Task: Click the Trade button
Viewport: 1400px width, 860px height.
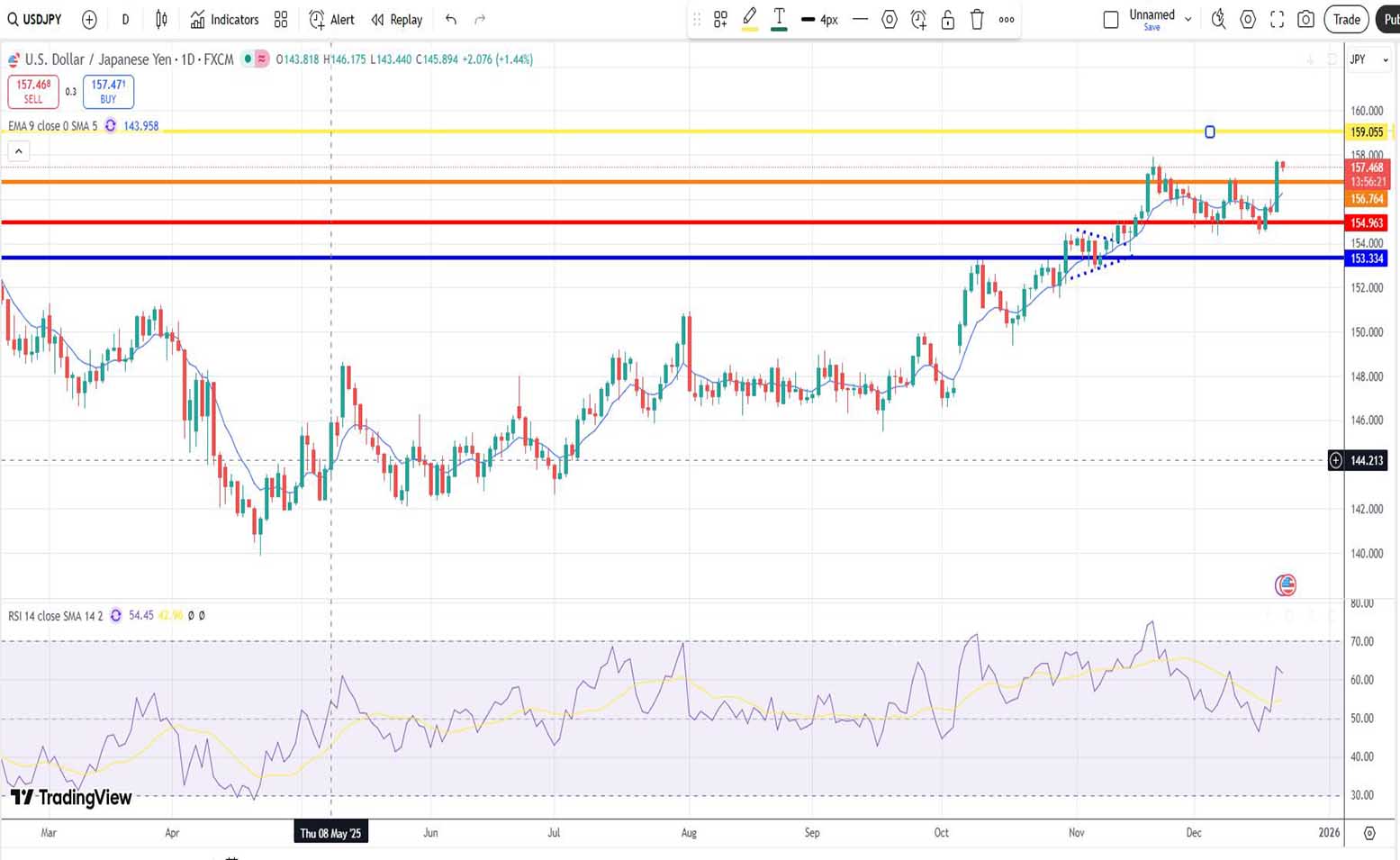Action: click(1346, 19)
